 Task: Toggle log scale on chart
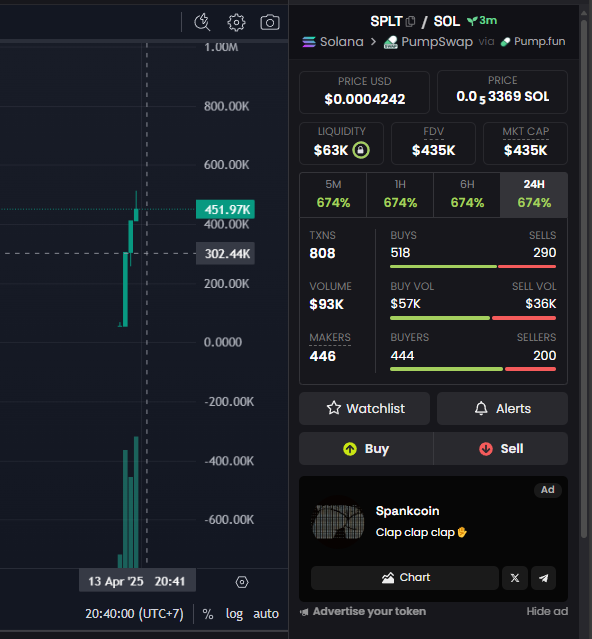(234, 614)
